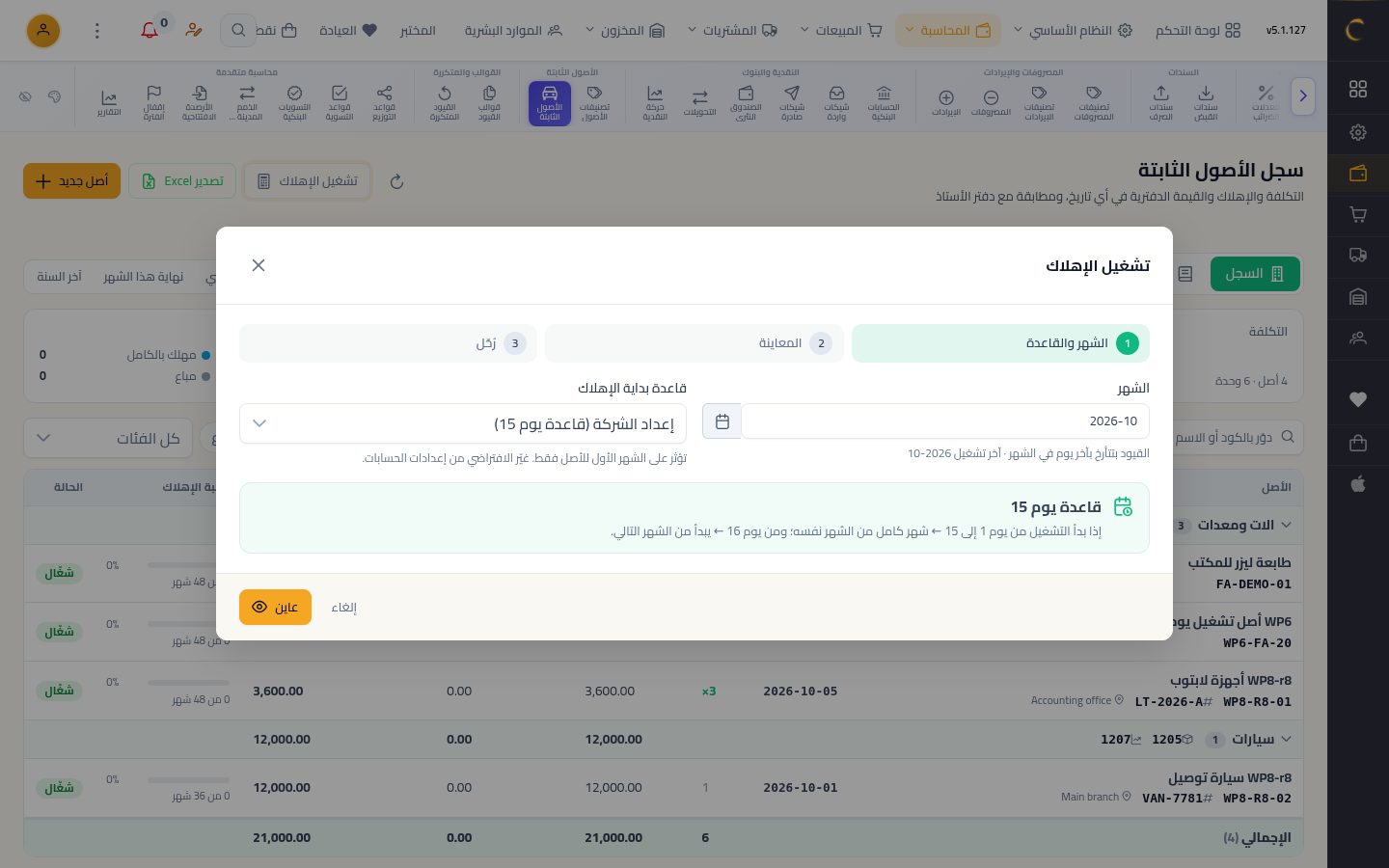Click إلغاء to cancel the dialog
Viewport: 1389px width, 868px height.
pyautogui.click(x=344, y=608)
